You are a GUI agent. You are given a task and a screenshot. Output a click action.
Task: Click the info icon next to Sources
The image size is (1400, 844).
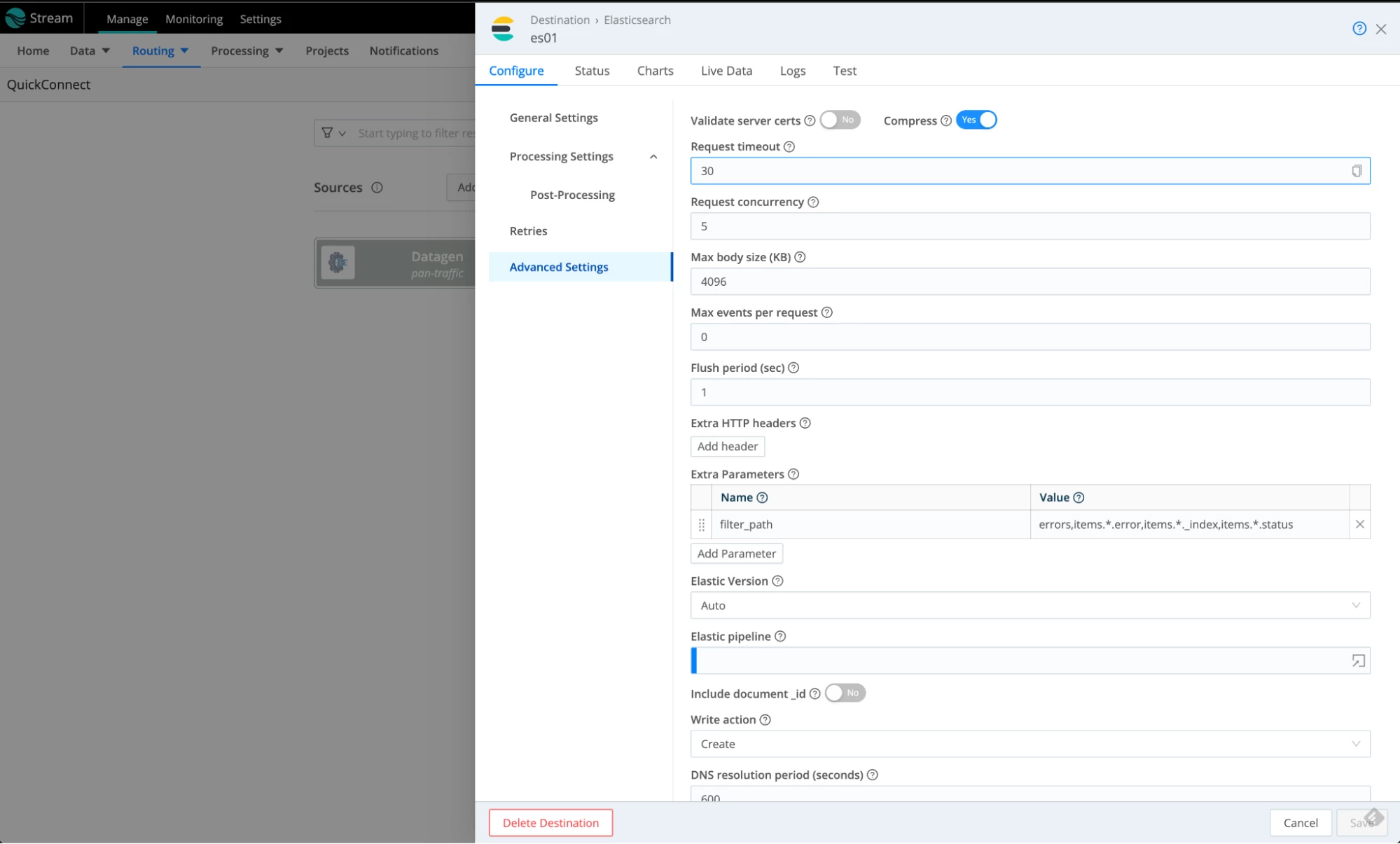click(377, 188)
